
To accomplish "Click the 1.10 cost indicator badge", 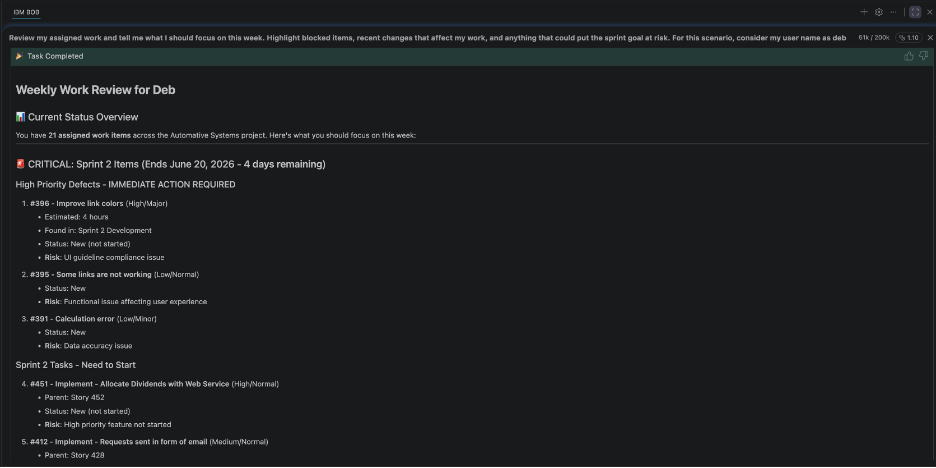I will (x=909, y=38).
